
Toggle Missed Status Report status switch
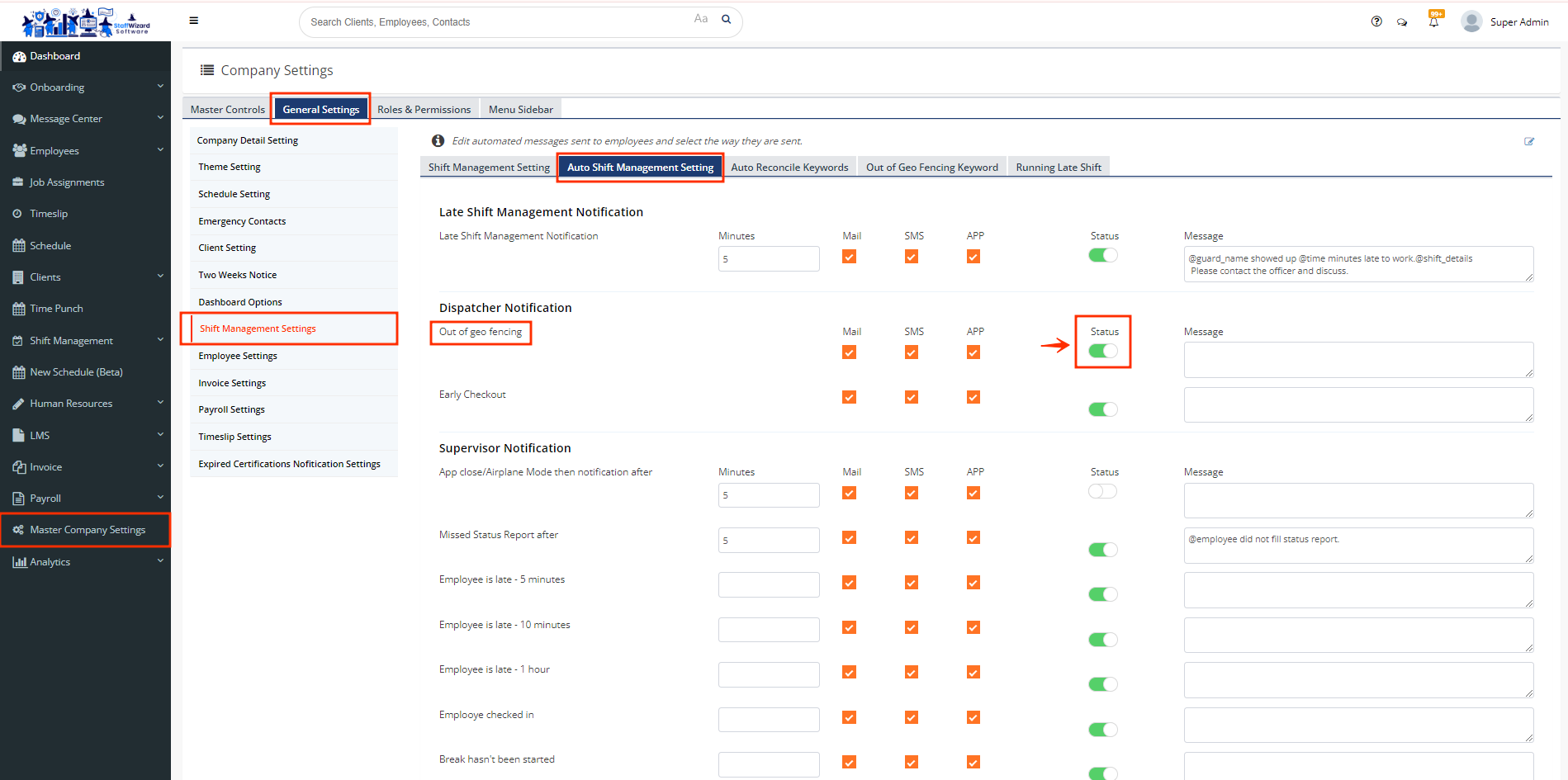1102,550
